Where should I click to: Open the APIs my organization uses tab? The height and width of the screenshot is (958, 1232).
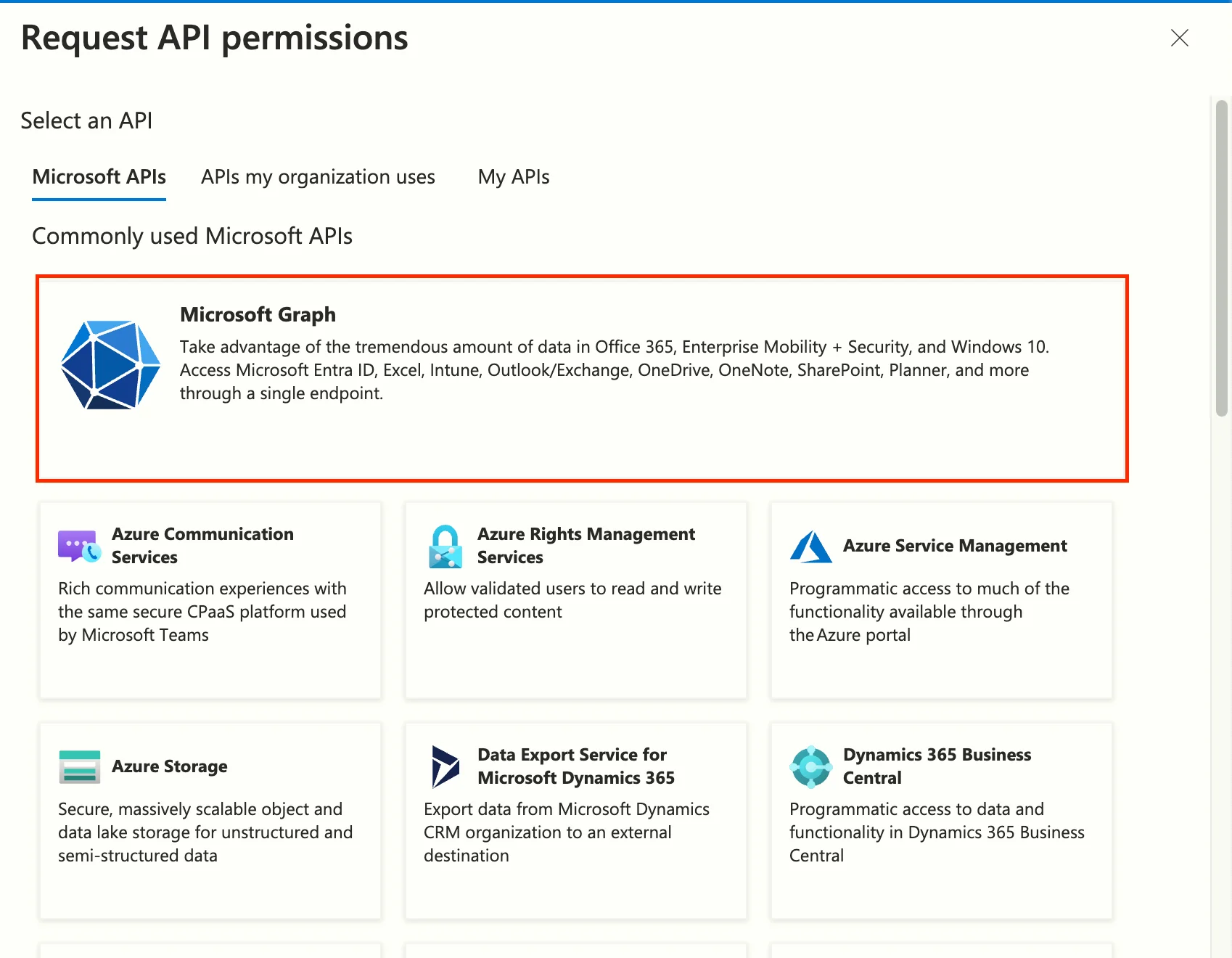(318, 176)
